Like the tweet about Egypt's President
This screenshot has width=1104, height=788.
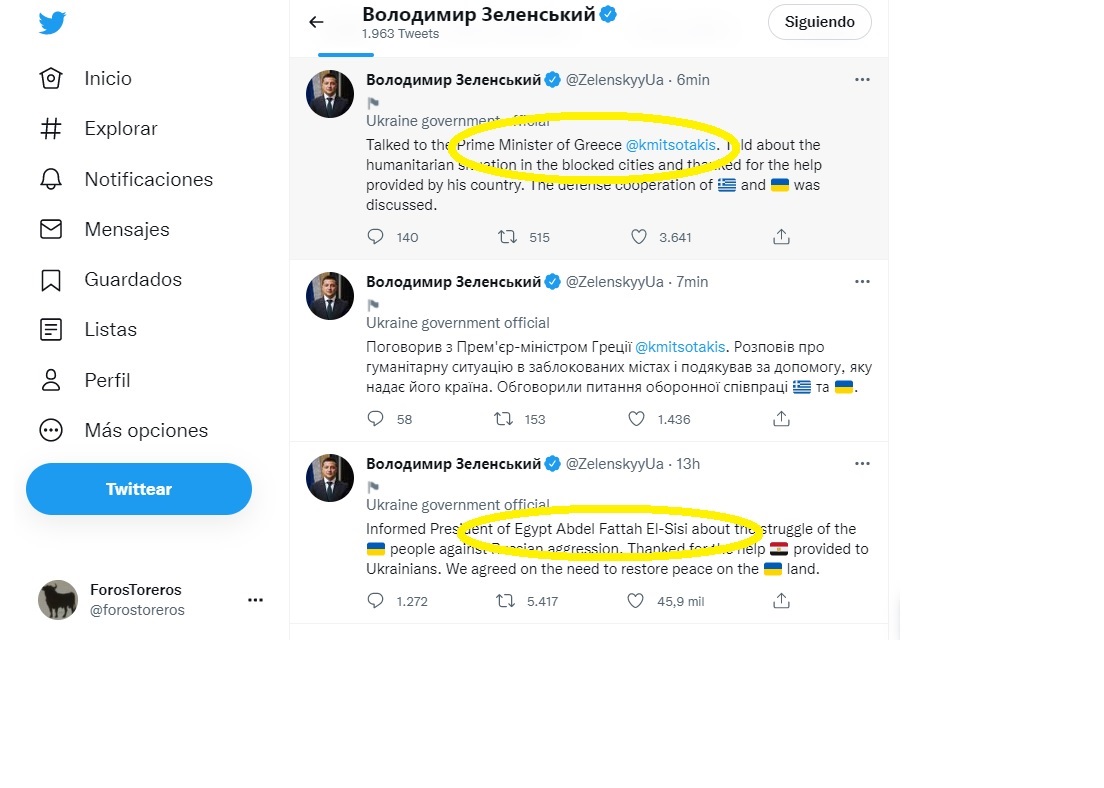(637, 601)
